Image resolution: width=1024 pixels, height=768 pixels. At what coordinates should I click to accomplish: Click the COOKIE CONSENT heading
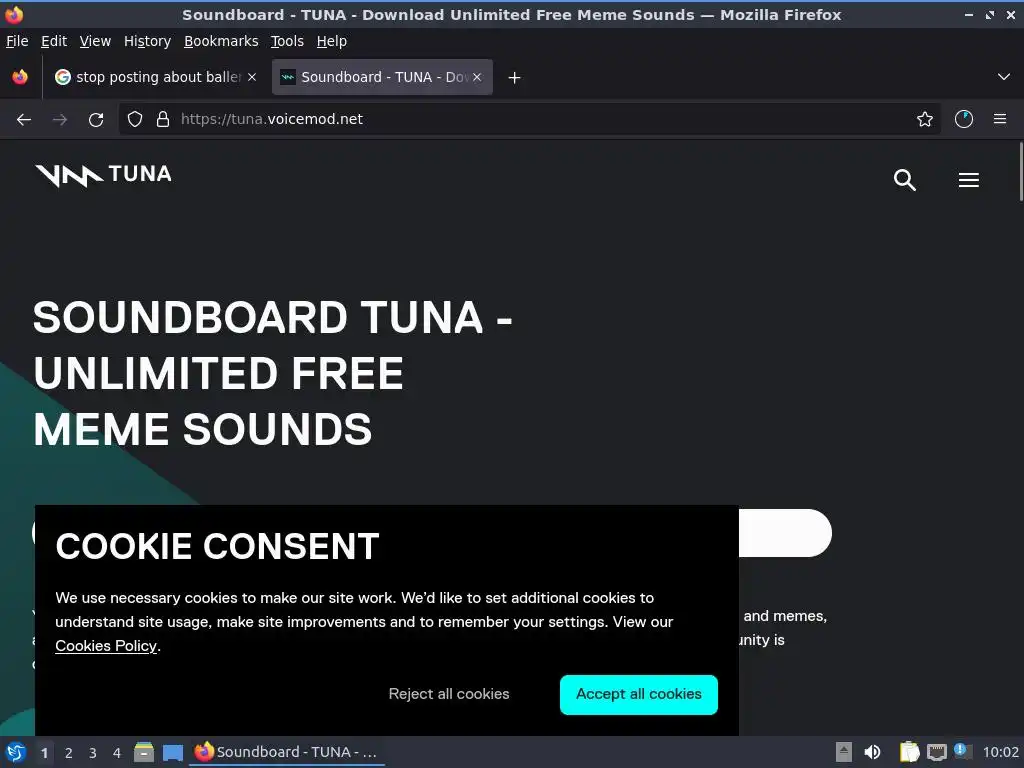[x=217, y=546]
